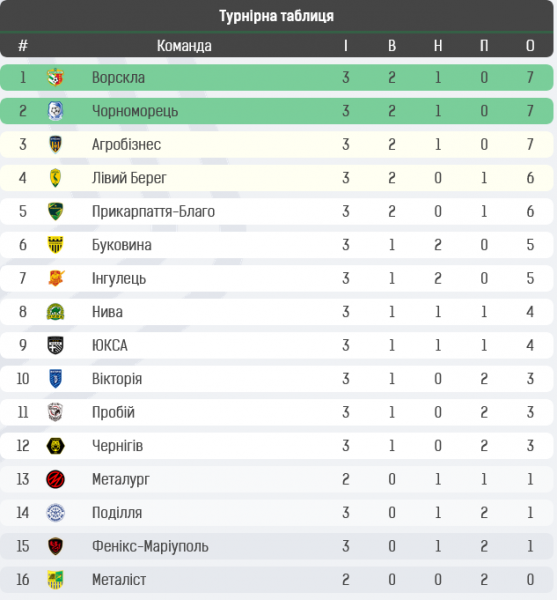Click the Пробій team name
Screen dimensions: 557x600
[x=113, y=412]
